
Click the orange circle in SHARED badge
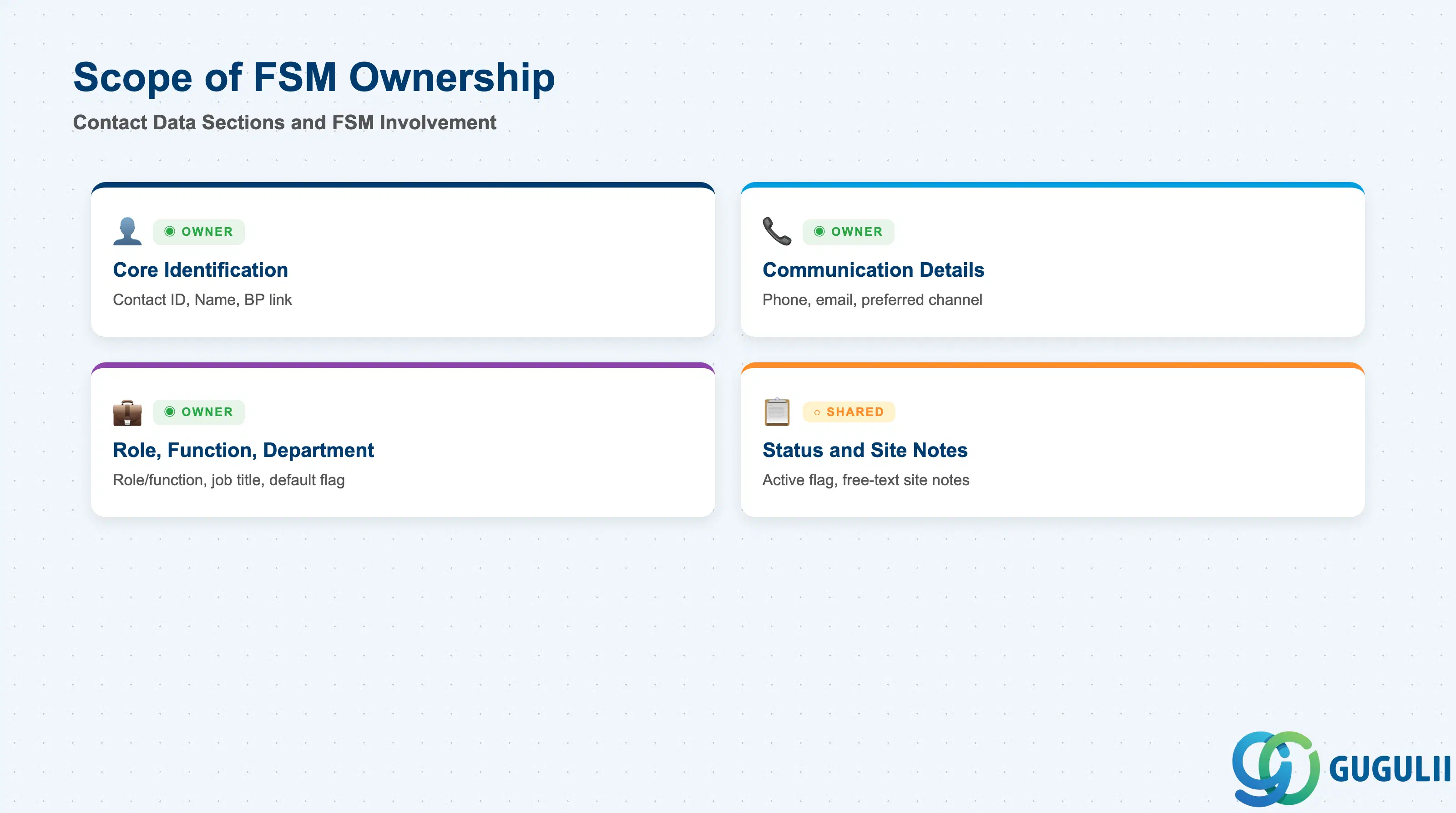817,413
